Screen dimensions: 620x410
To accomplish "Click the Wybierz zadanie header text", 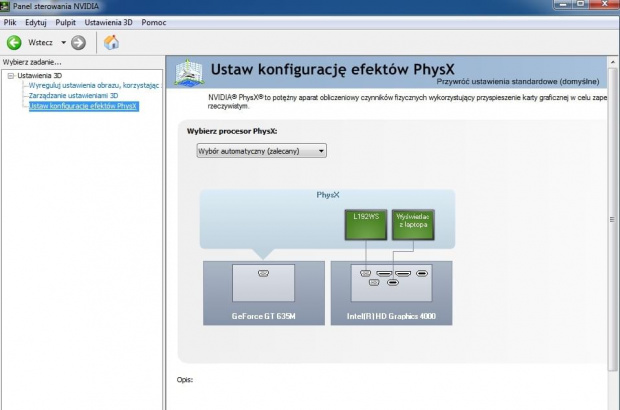I will [x=32, y=62].
